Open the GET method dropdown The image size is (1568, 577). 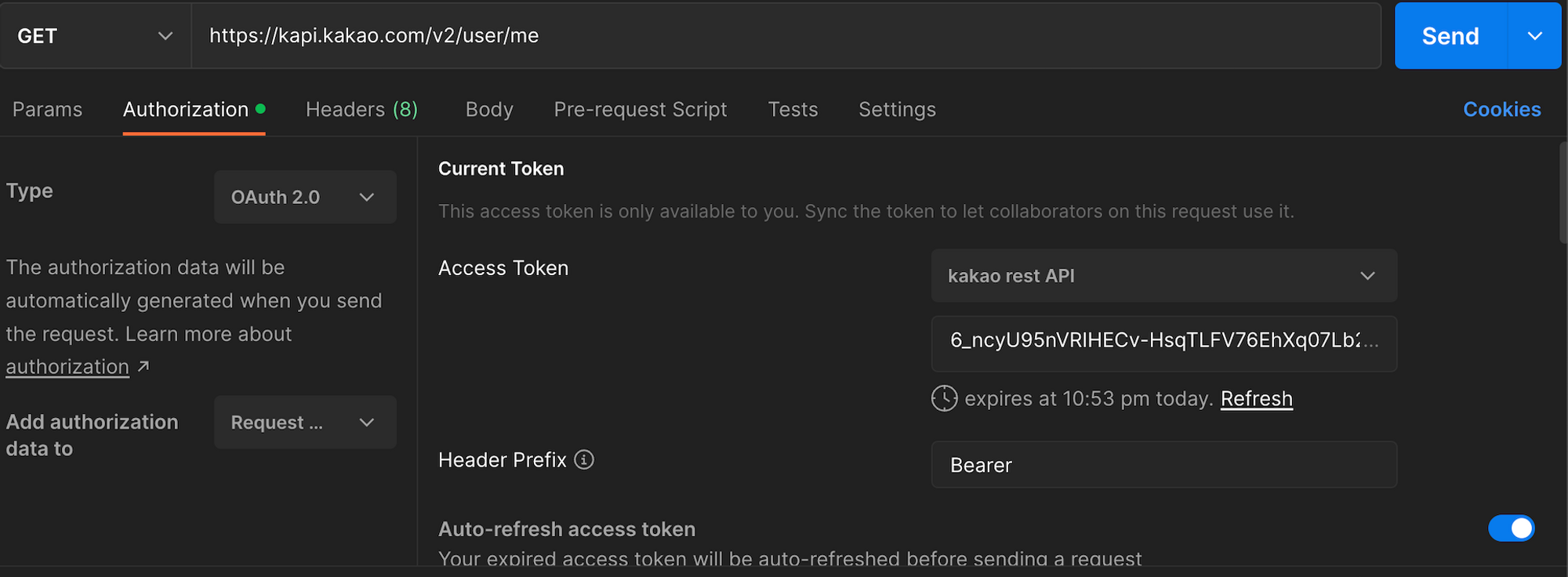[94, 36]
